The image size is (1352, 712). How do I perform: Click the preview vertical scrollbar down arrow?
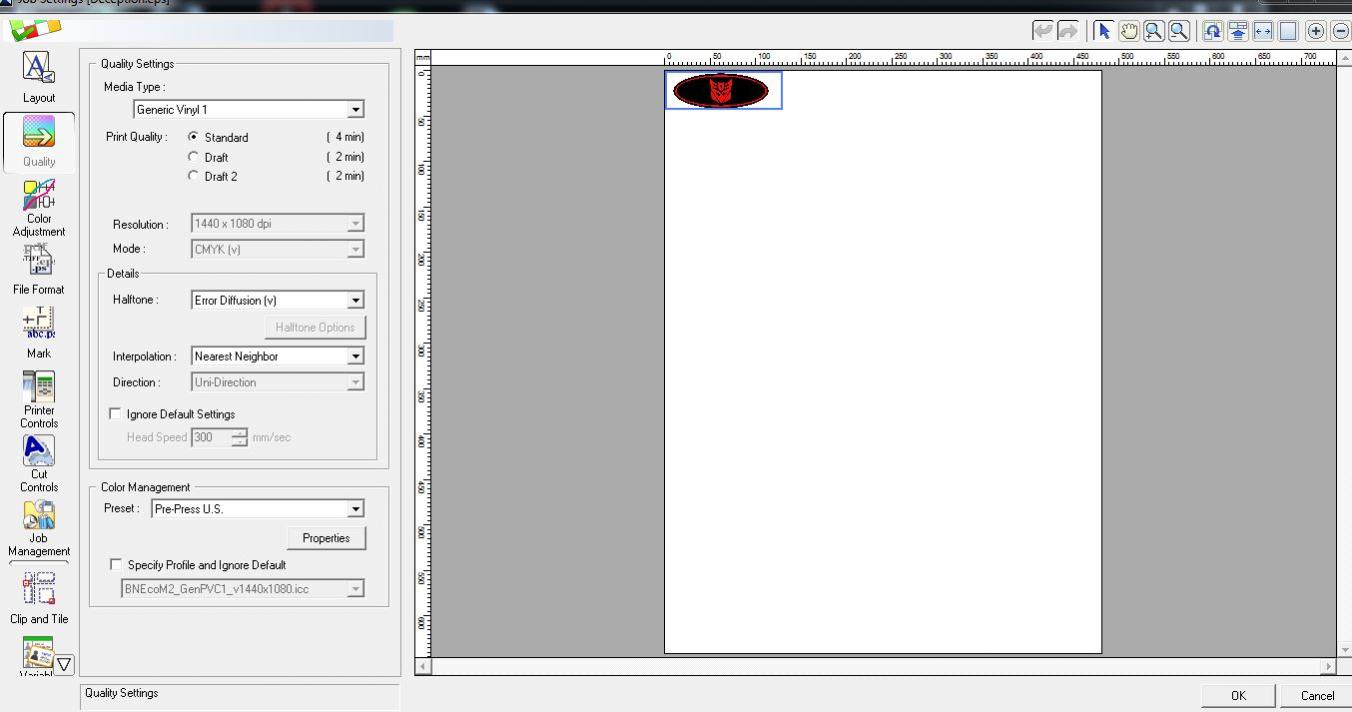(x=1344, y=651)
